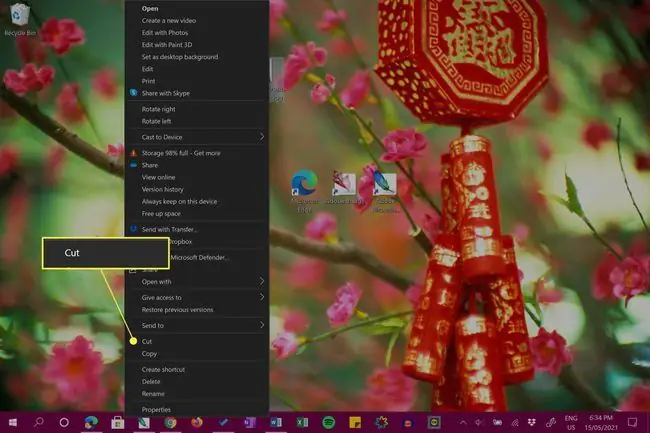
Task: Open the Windows Start menu
Action: coord(12,423)
